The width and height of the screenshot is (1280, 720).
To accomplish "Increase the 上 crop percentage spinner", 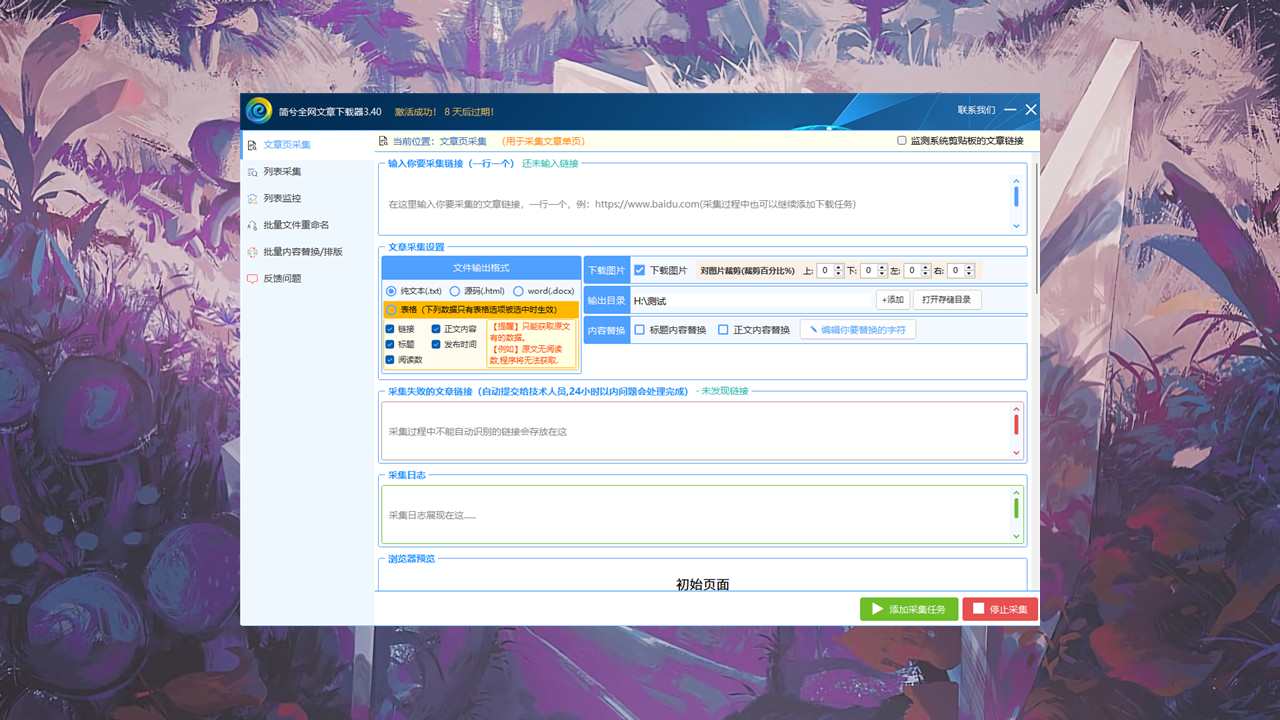I will [x=839, y=267].
